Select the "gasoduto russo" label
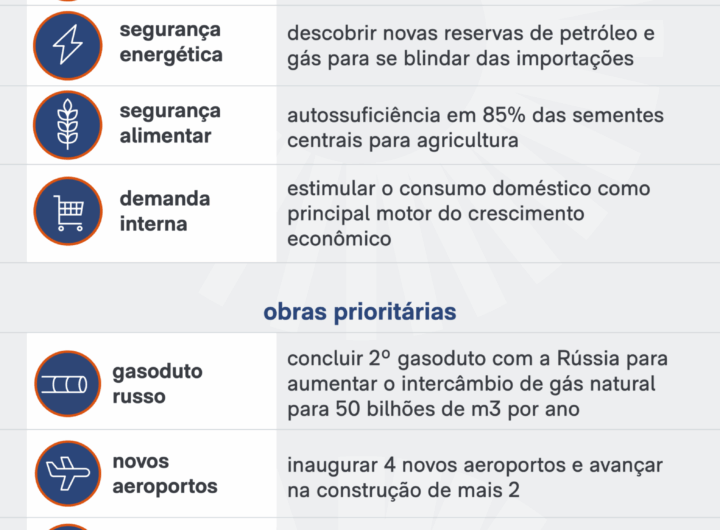The height and width of the screenshot is (530, 720). pyautogui.click(x=157, y=384)
